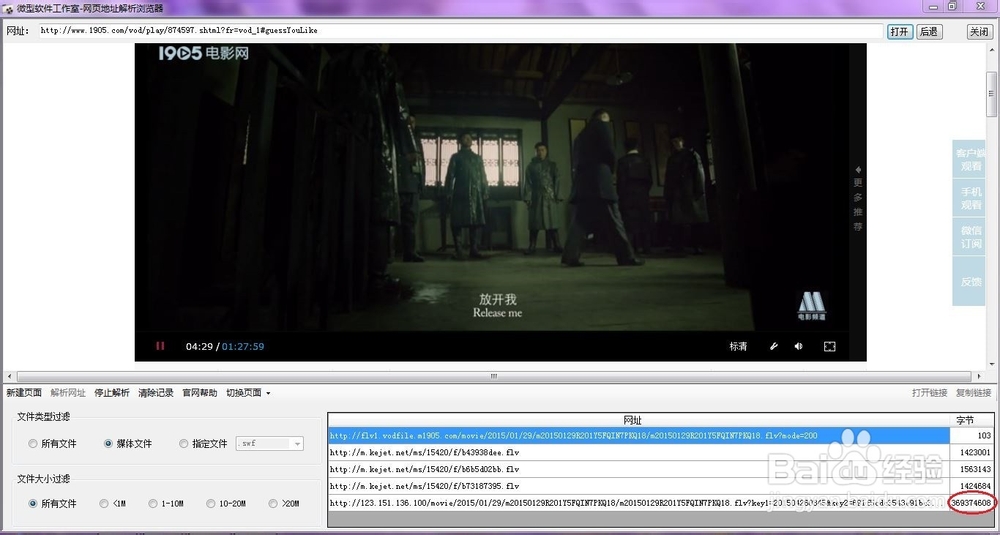Click 复制链接 link
Screen dimensions: 1000x535
click(973, 393)
